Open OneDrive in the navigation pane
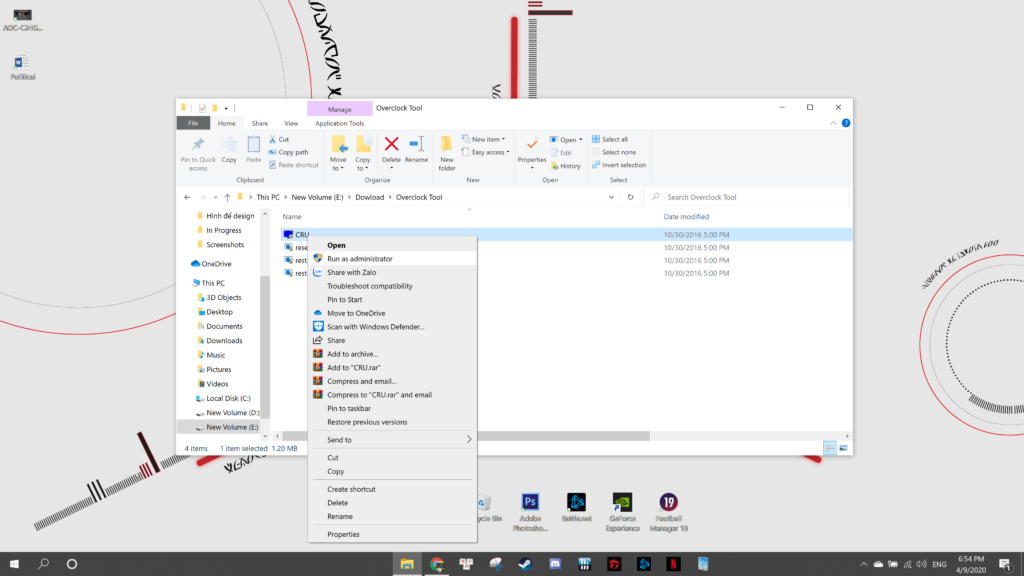Image resolution: width=1024 pixels, height=576 pixels. click(x=216, y=264)
